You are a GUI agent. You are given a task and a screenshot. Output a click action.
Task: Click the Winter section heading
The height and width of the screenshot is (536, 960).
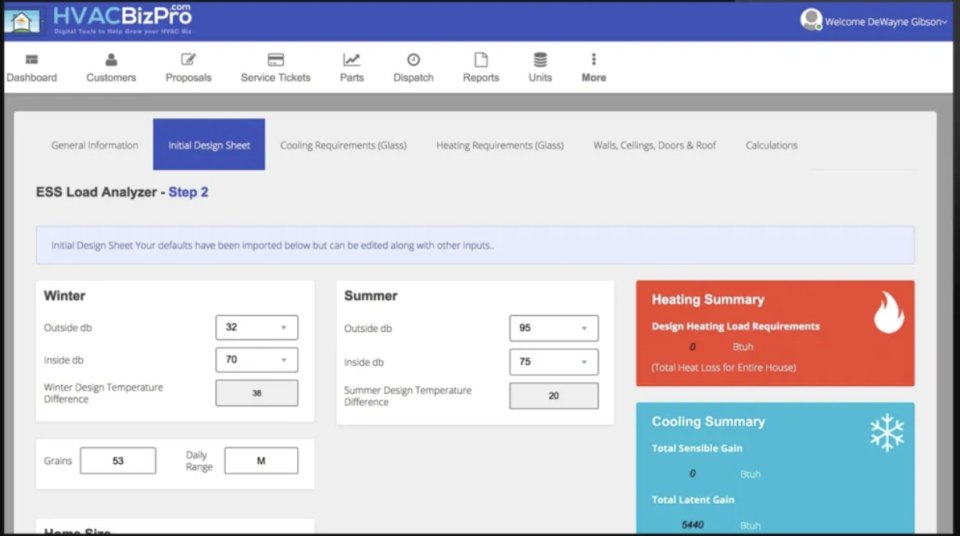[x=64, y=296]
